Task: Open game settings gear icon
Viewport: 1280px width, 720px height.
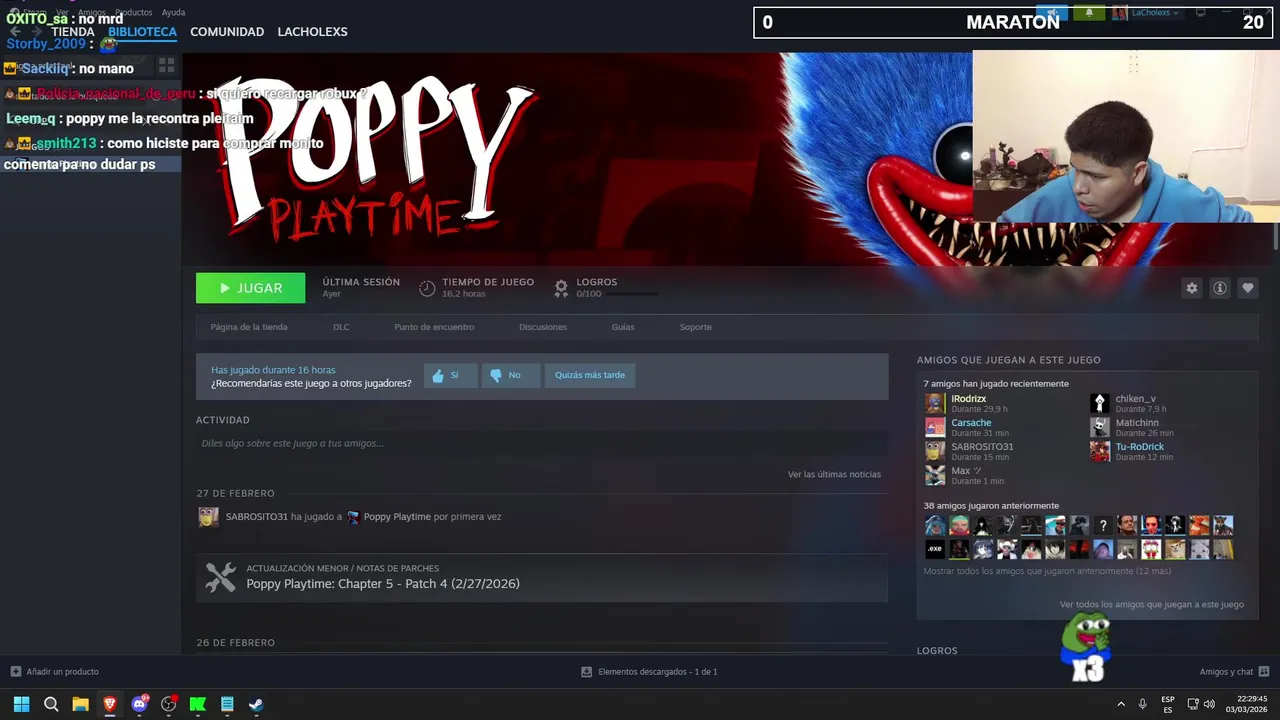Action: coord(1191,288)
